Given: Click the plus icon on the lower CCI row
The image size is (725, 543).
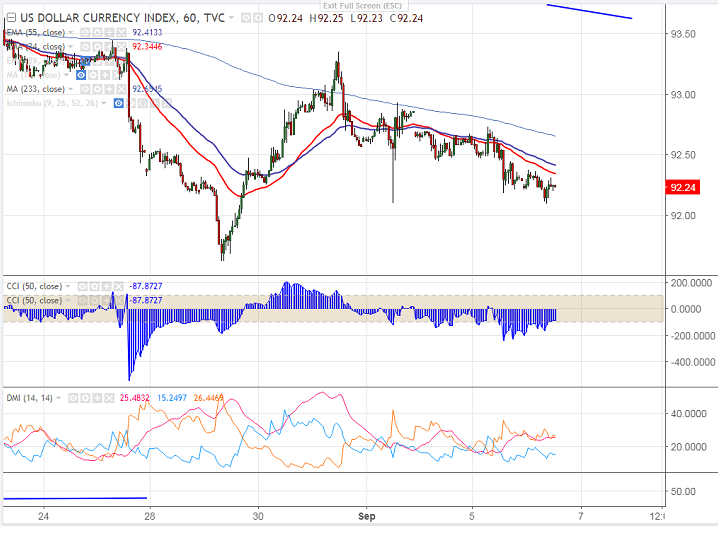Looking at the screenshot, I should 106,301.
